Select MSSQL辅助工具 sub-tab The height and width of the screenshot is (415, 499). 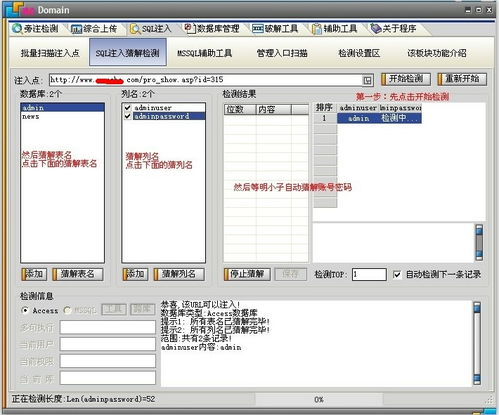[204, 53]
